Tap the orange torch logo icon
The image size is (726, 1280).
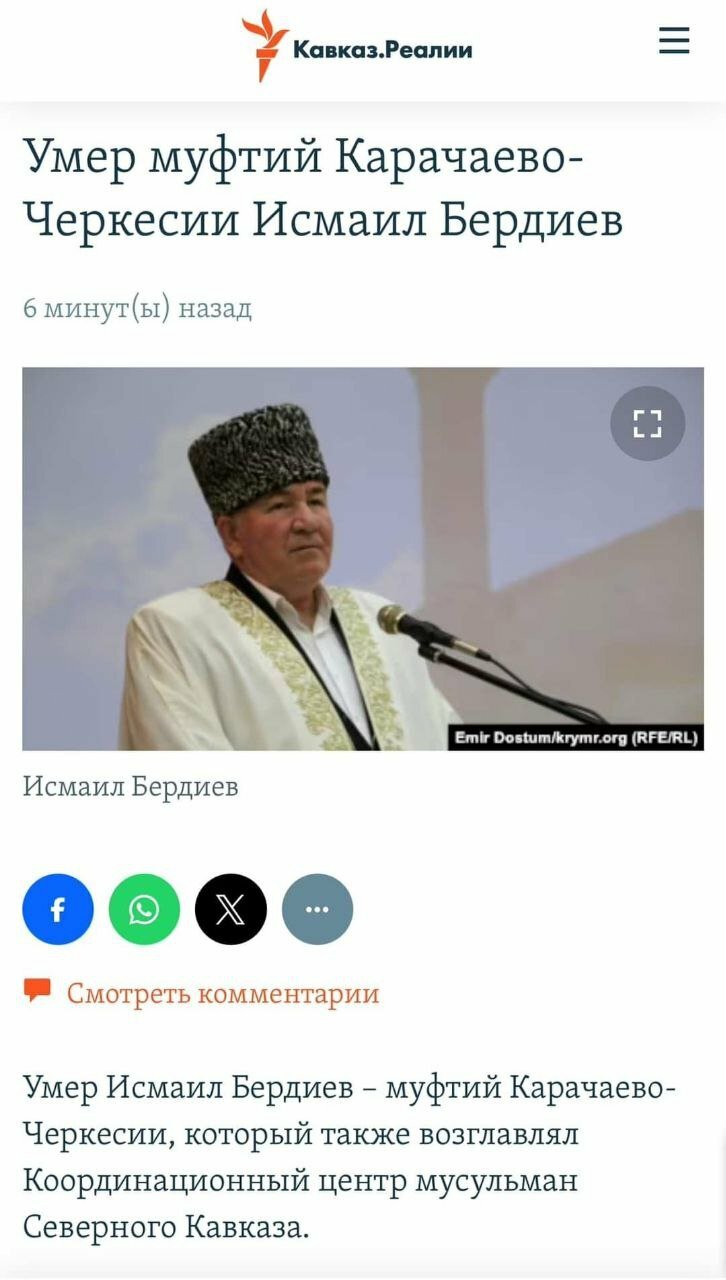click(263, 45)
